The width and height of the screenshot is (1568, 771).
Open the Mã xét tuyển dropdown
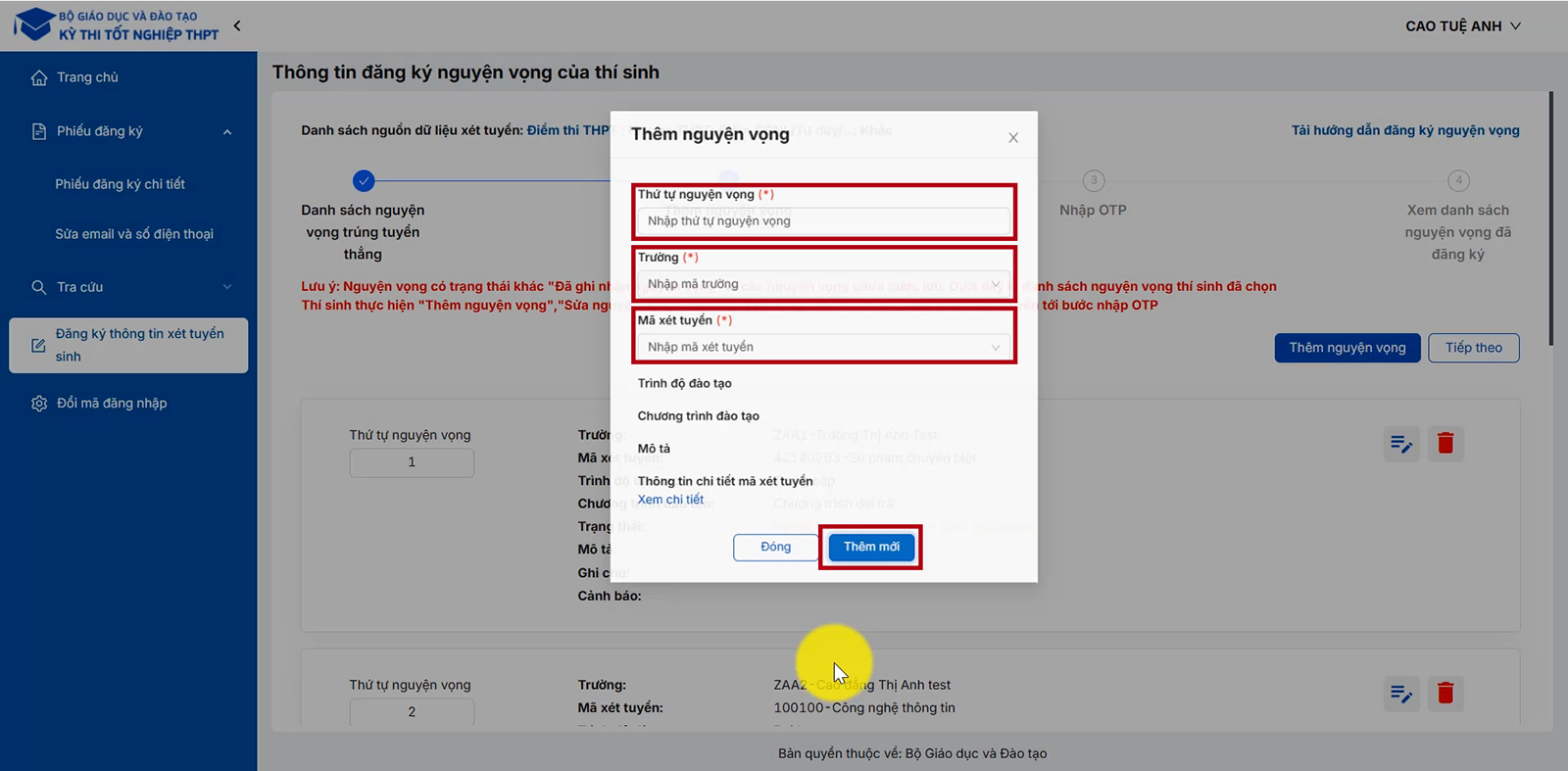pyautogui.click(x=823, y=347)
